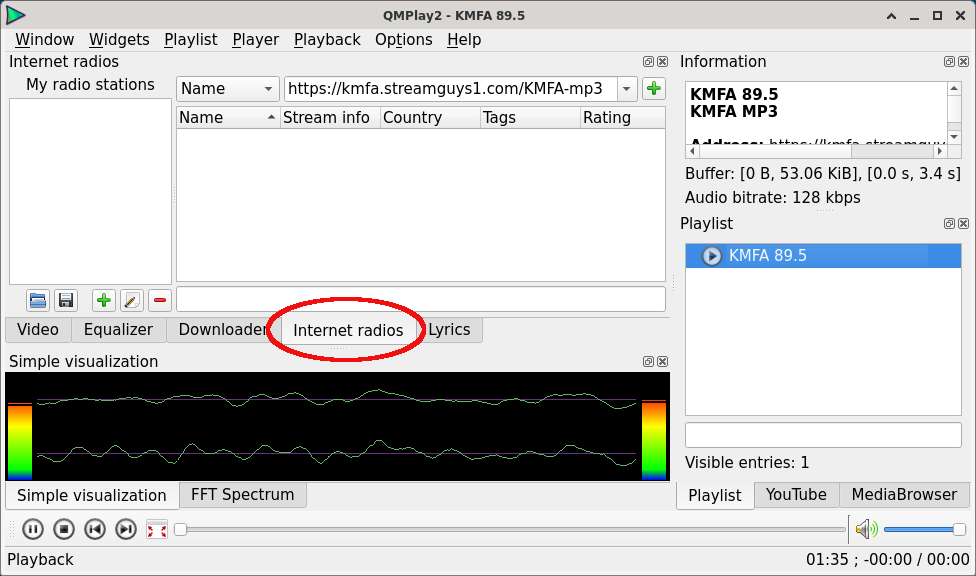Stop playback with the stop button
This screenshot has height=576, width=976.
coord(63,529)
